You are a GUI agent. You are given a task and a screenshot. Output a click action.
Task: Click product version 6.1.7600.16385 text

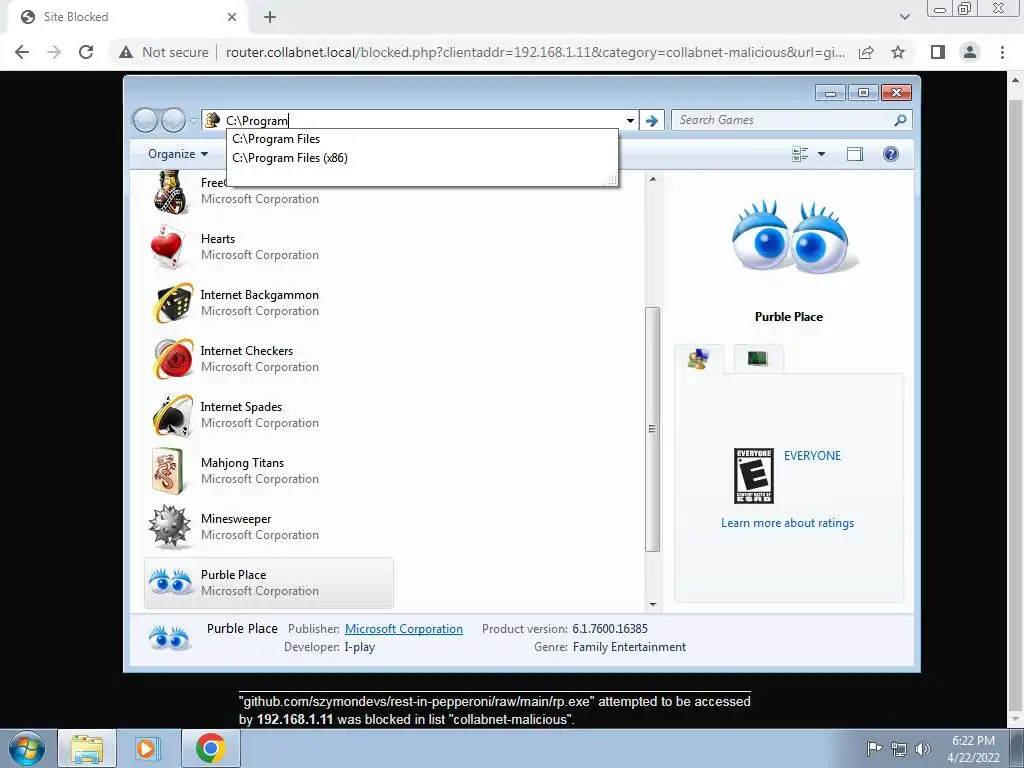click(x=610, y=629)
